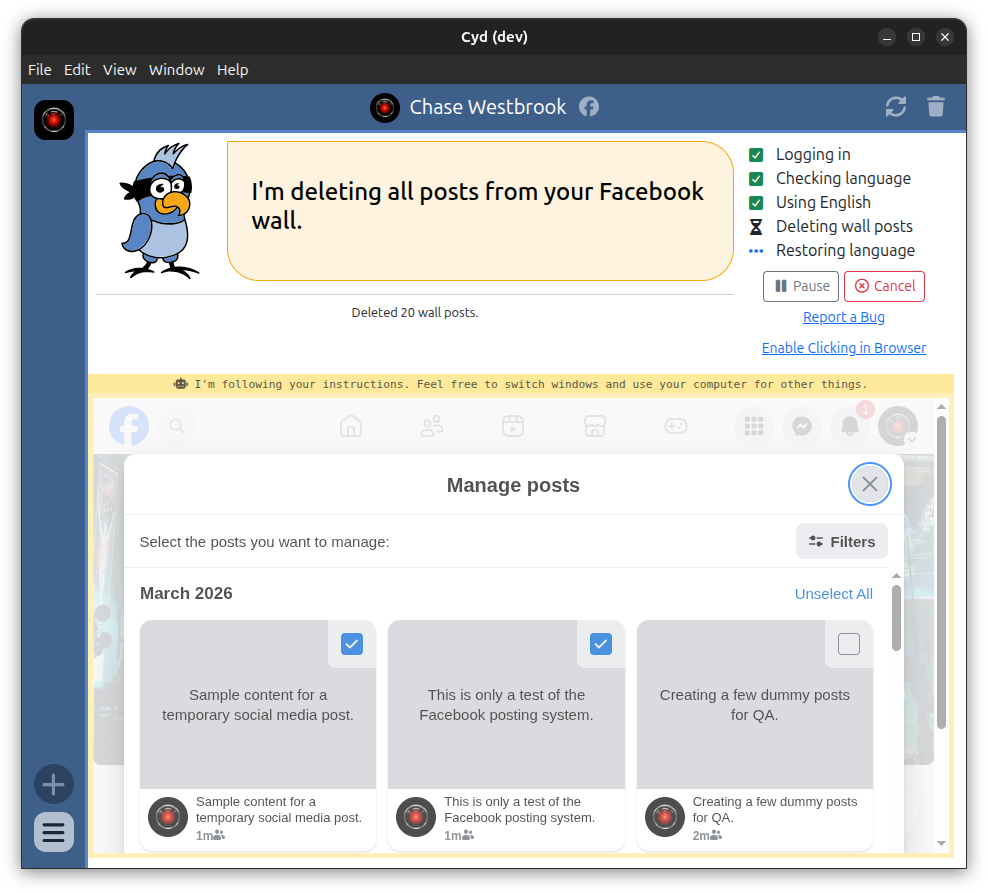Click the add account plus button

click(54, 785)
